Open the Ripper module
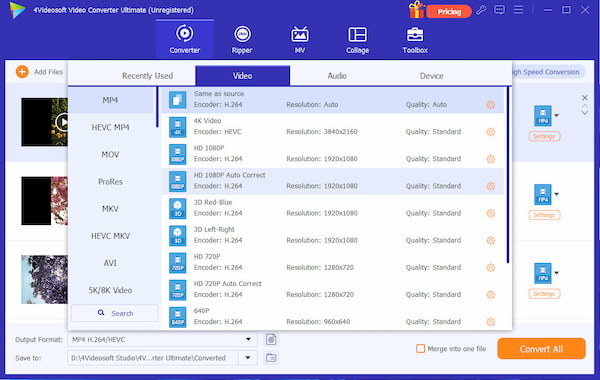 coord(242,39)
